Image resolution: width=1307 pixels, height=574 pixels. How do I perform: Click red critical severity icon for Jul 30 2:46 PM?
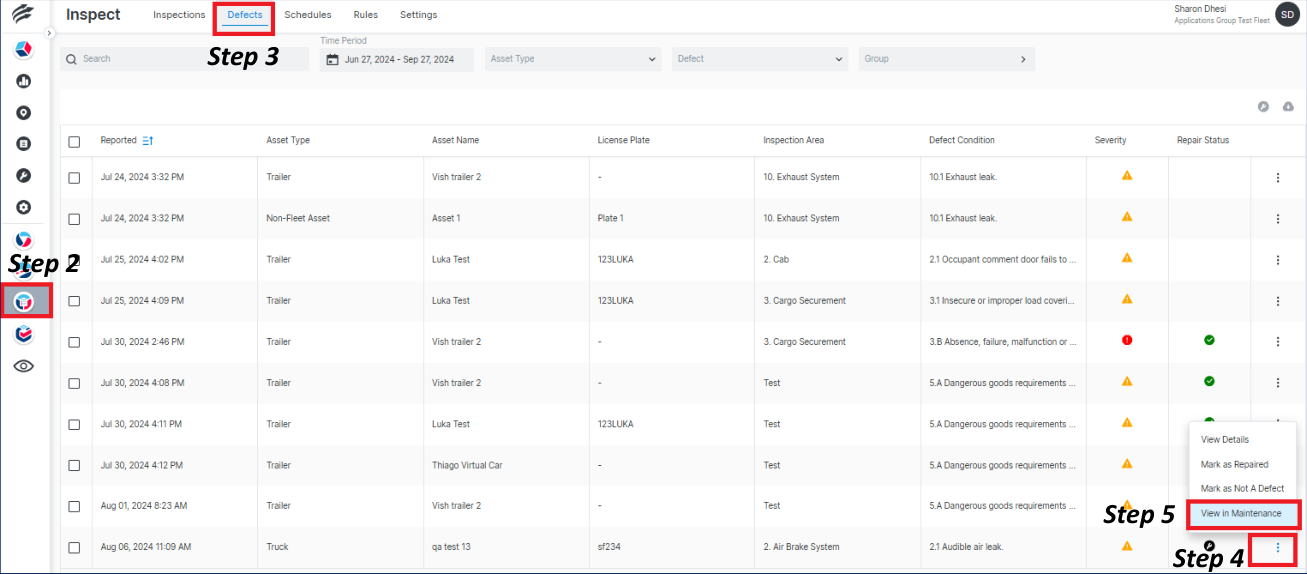pyautogui.click(x=1127, y=340)
